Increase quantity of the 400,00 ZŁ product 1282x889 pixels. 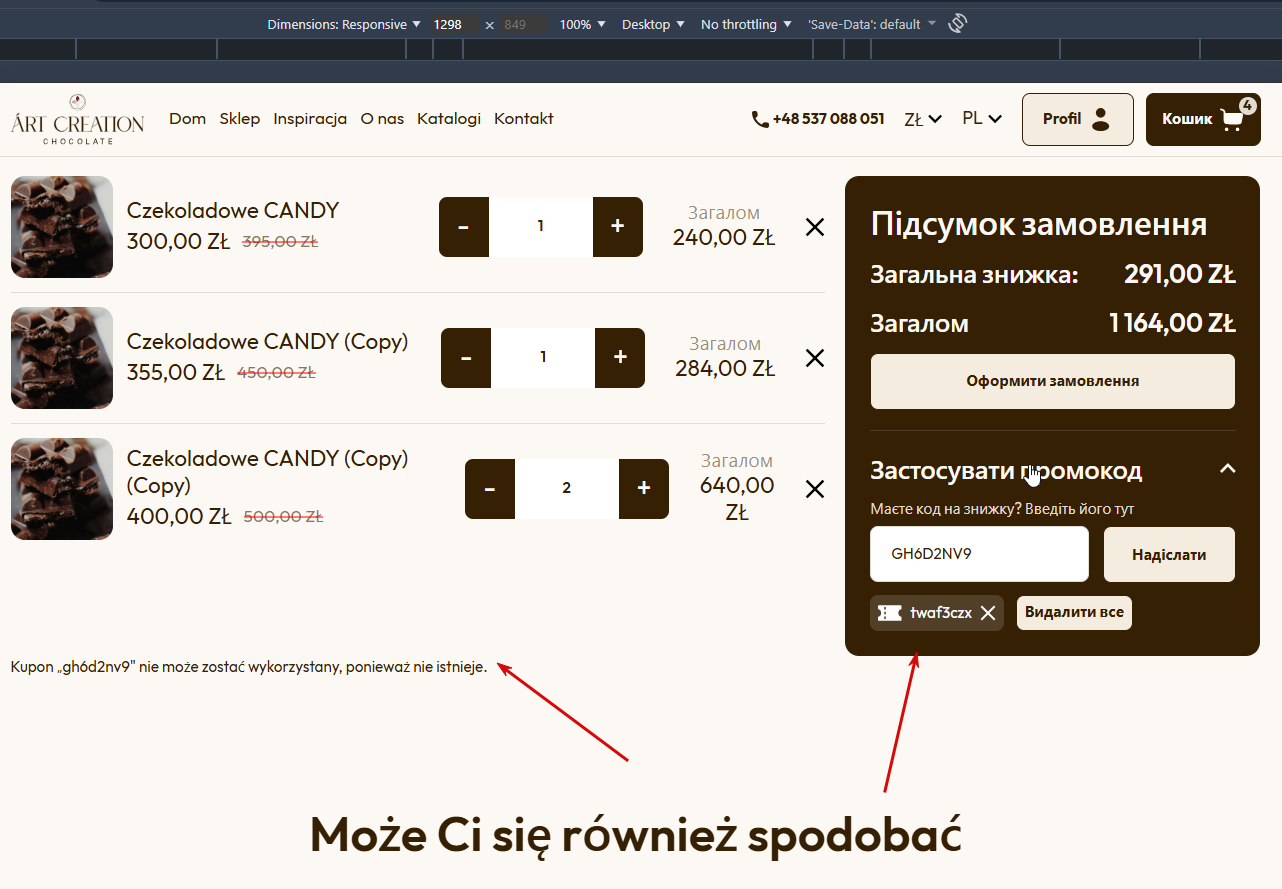(x=644, y=489)
